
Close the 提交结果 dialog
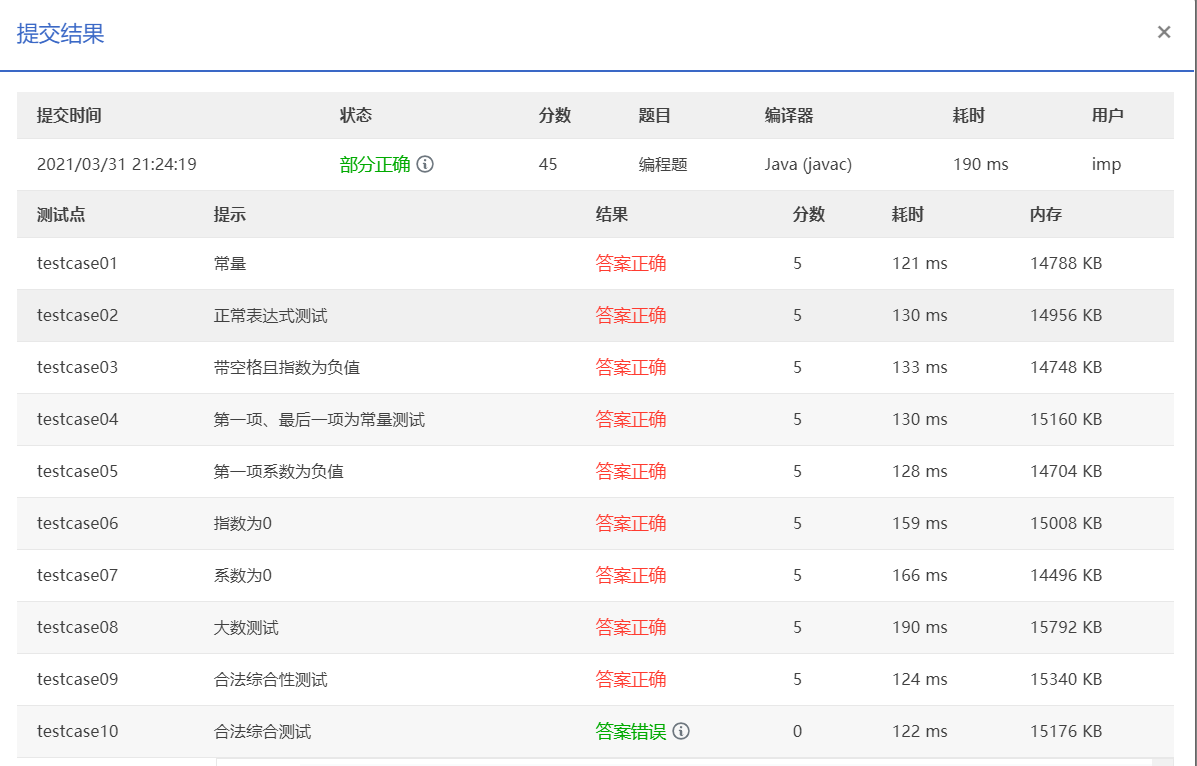1163,32
